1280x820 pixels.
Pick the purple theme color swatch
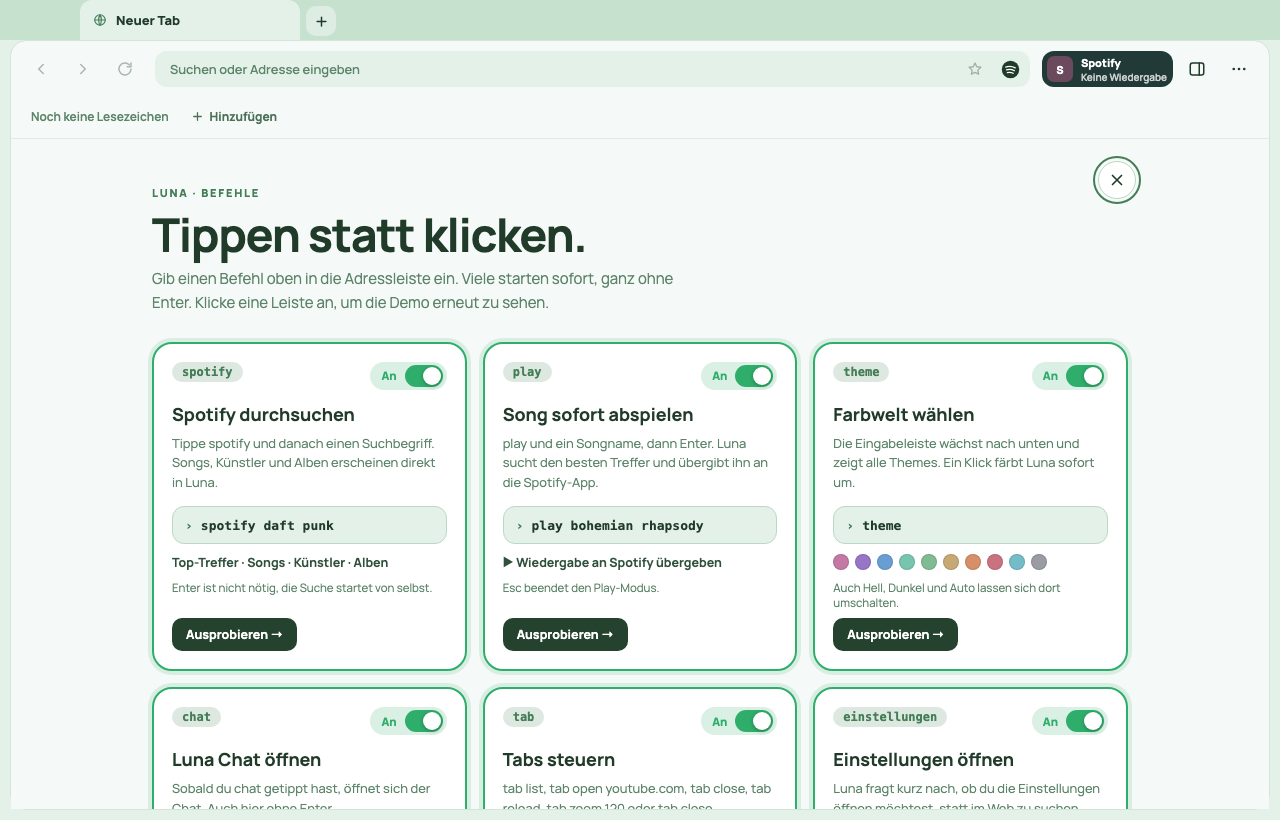click(863, 562)
